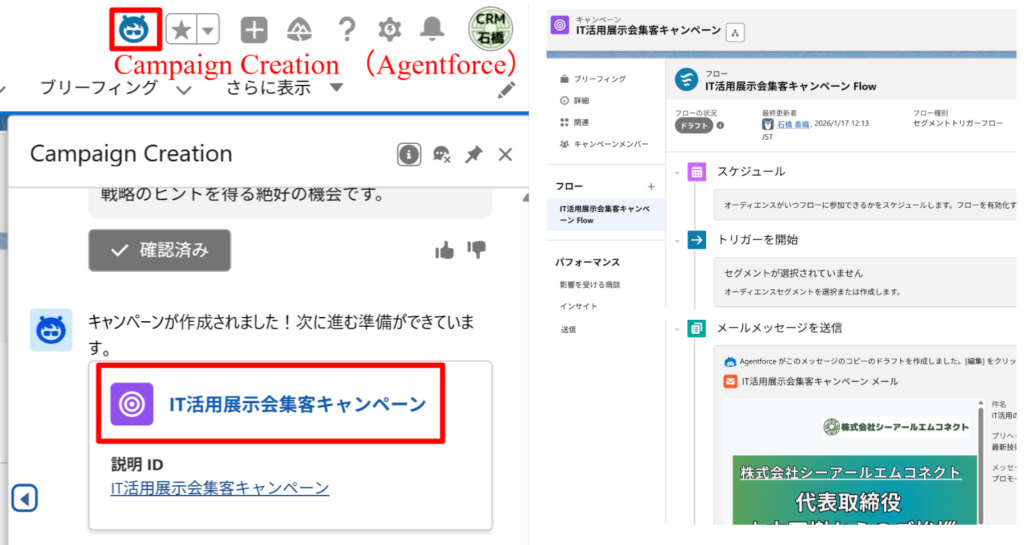This screenshot has width=1024, height=545.
Task: Open the notifications bell icon
Action: (x=432, y=29)
